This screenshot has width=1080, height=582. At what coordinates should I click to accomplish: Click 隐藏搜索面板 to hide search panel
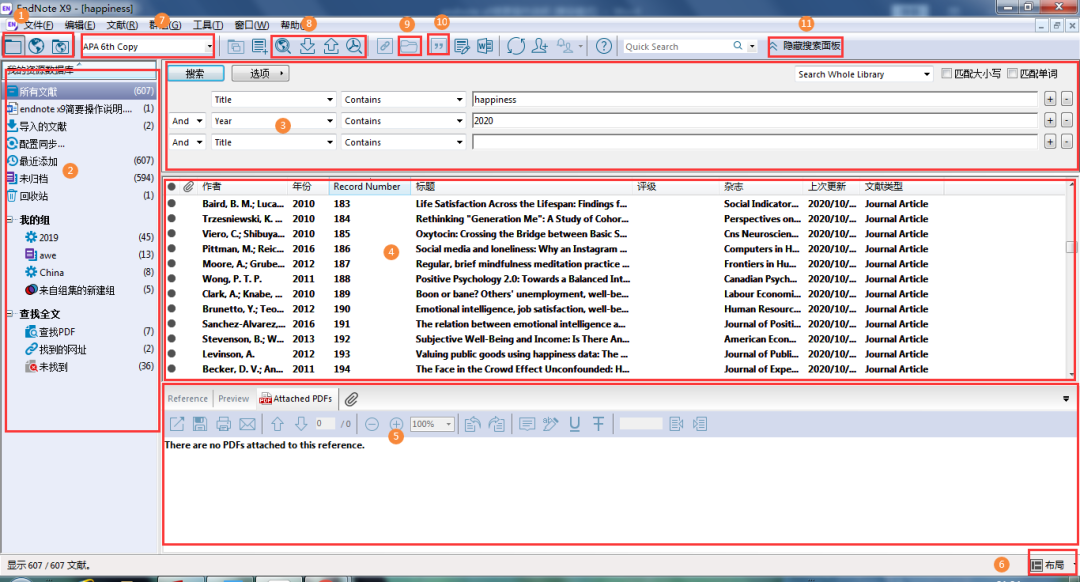coord(805,46)
